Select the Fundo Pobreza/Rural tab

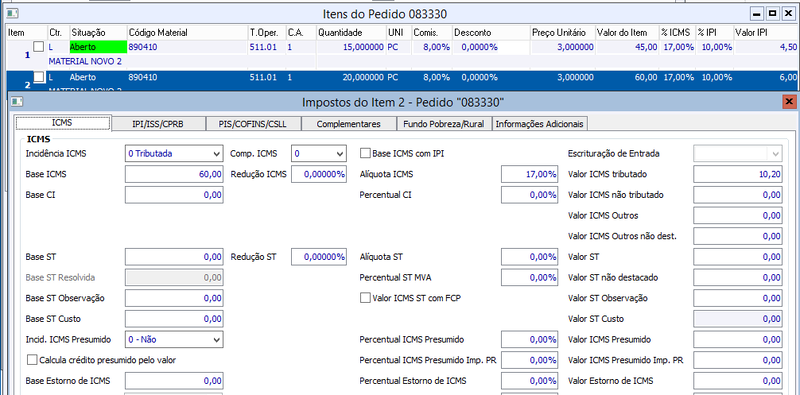[x=444, y=124]
